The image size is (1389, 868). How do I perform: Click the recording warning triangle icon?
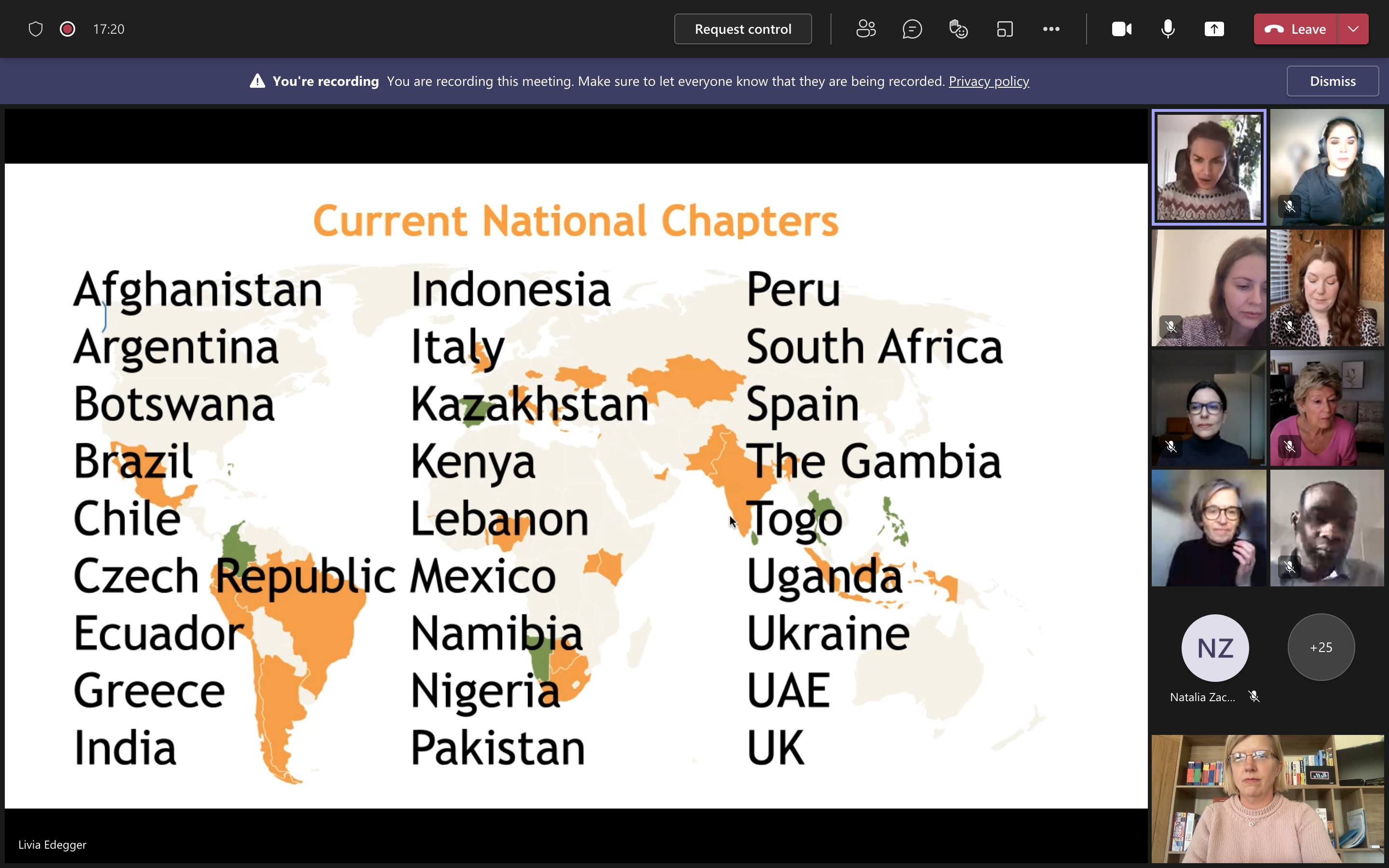pyautogui.click(x=258, y=81)
